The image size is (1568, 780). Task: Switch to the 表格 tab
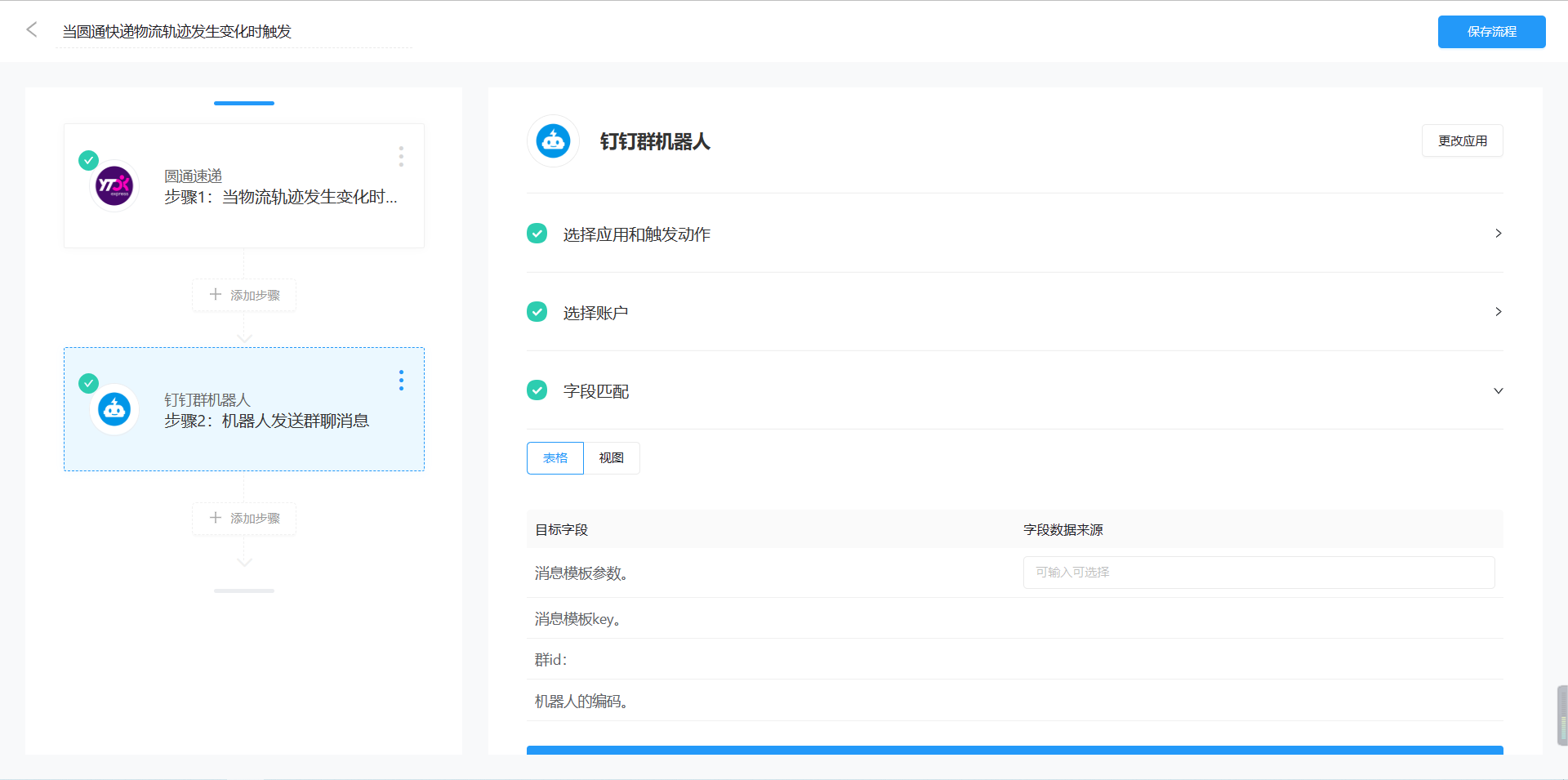pyautogui.click(x=555, y=458)
